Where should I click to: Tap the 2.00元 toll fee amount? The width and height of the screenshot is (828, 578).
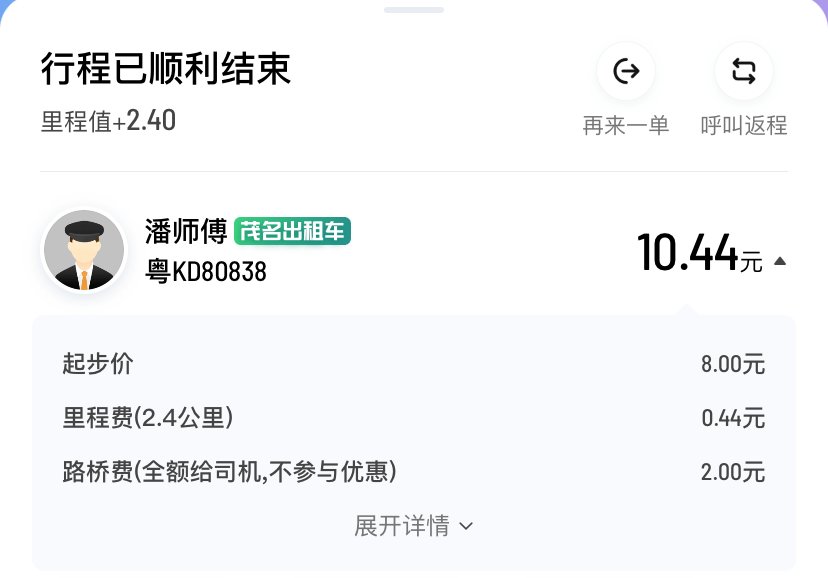click(x=732, y=471)
